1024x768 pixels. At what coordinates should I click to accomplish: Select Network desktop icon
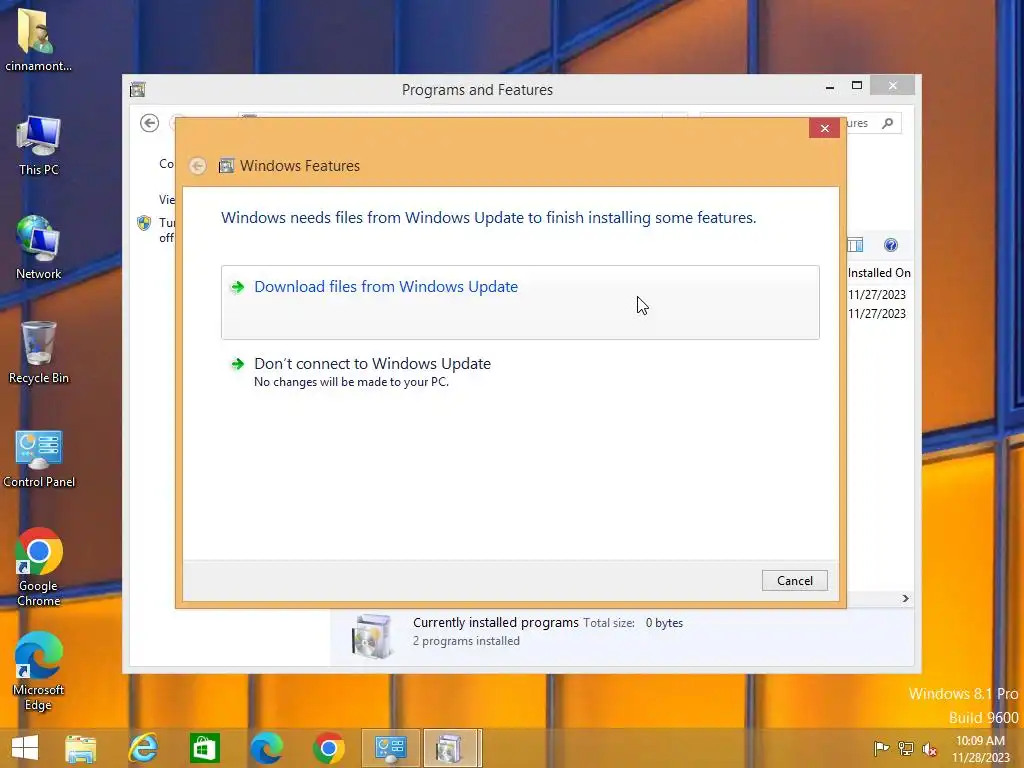[39, 248]
